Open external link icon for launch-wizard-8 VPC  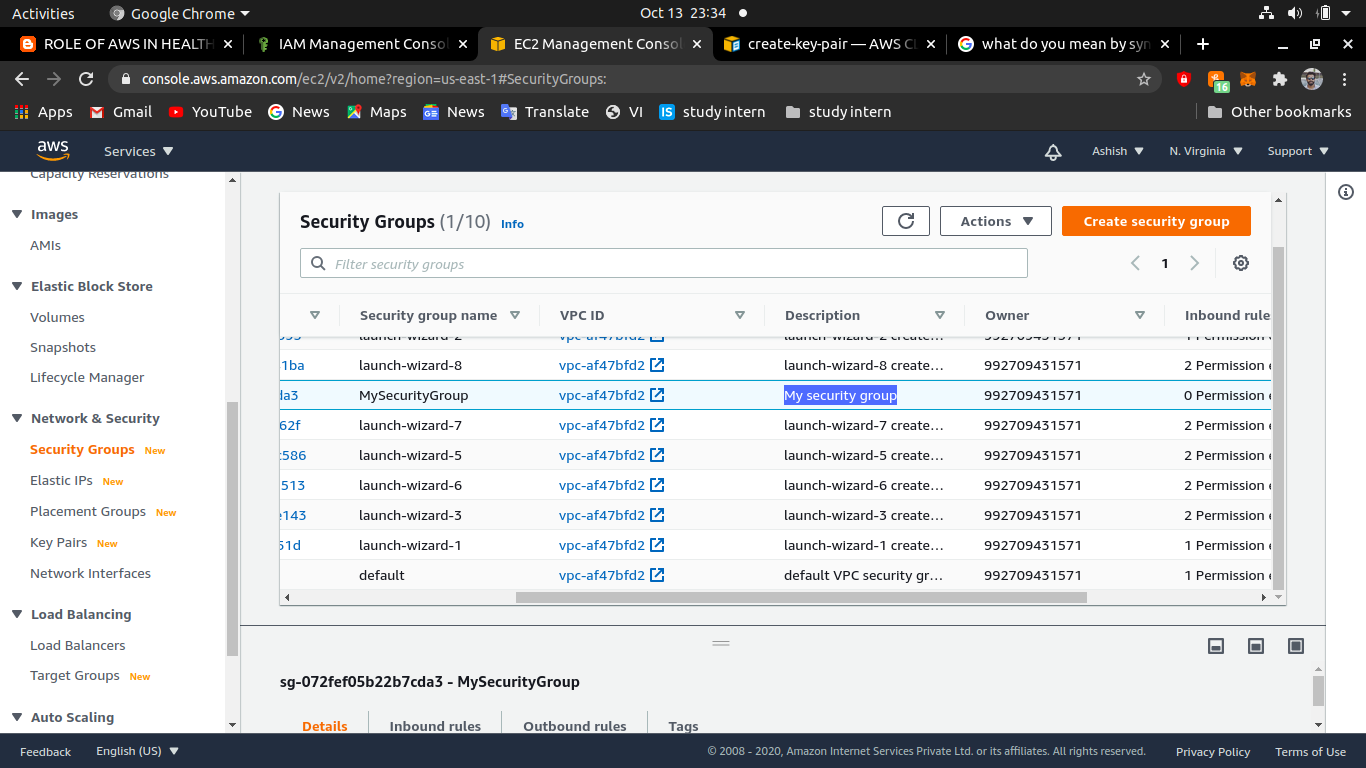coord(657,365)
